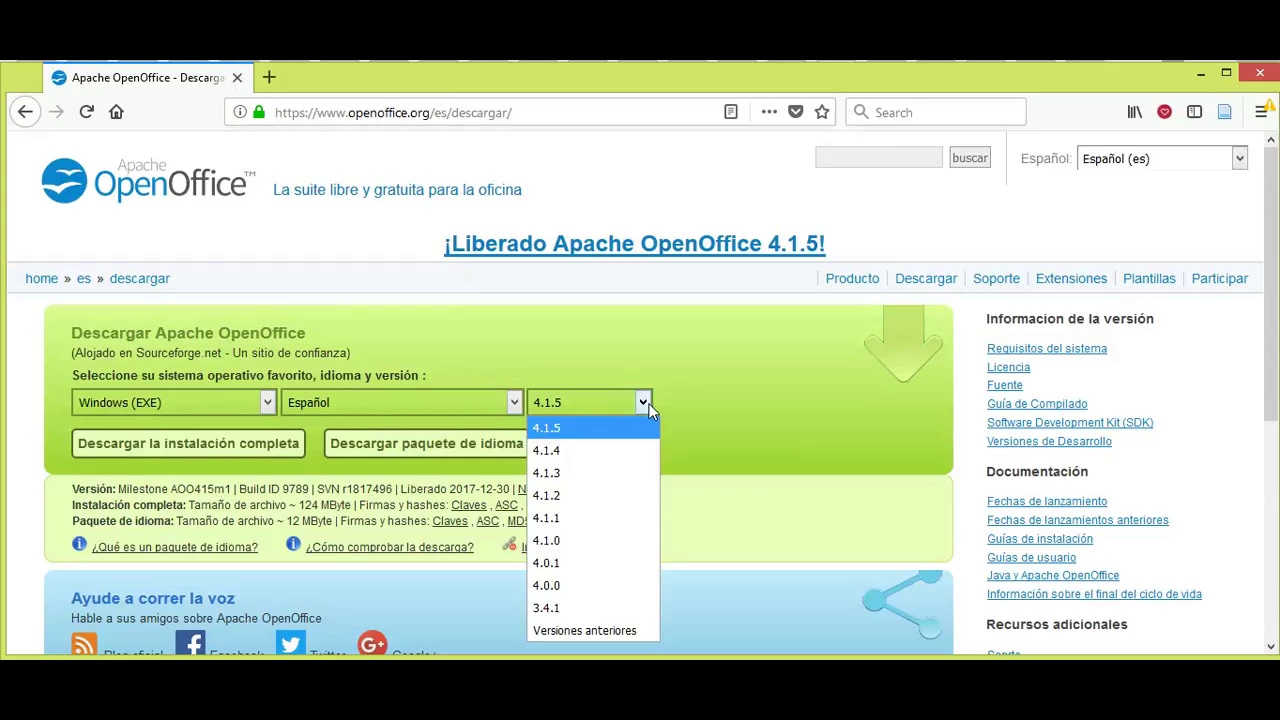The width and height of the screenshot is (1280, 720).
Task: Click the Facebook share icon
Action: (190, 642)
